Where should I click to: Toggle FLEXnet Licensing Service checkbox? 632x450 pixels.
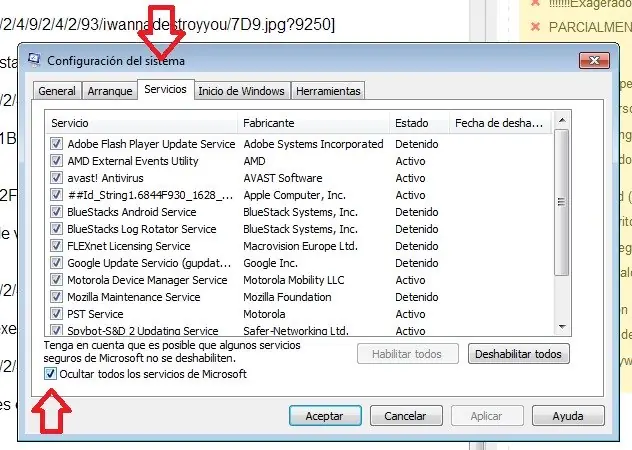(x=56, y=246)
